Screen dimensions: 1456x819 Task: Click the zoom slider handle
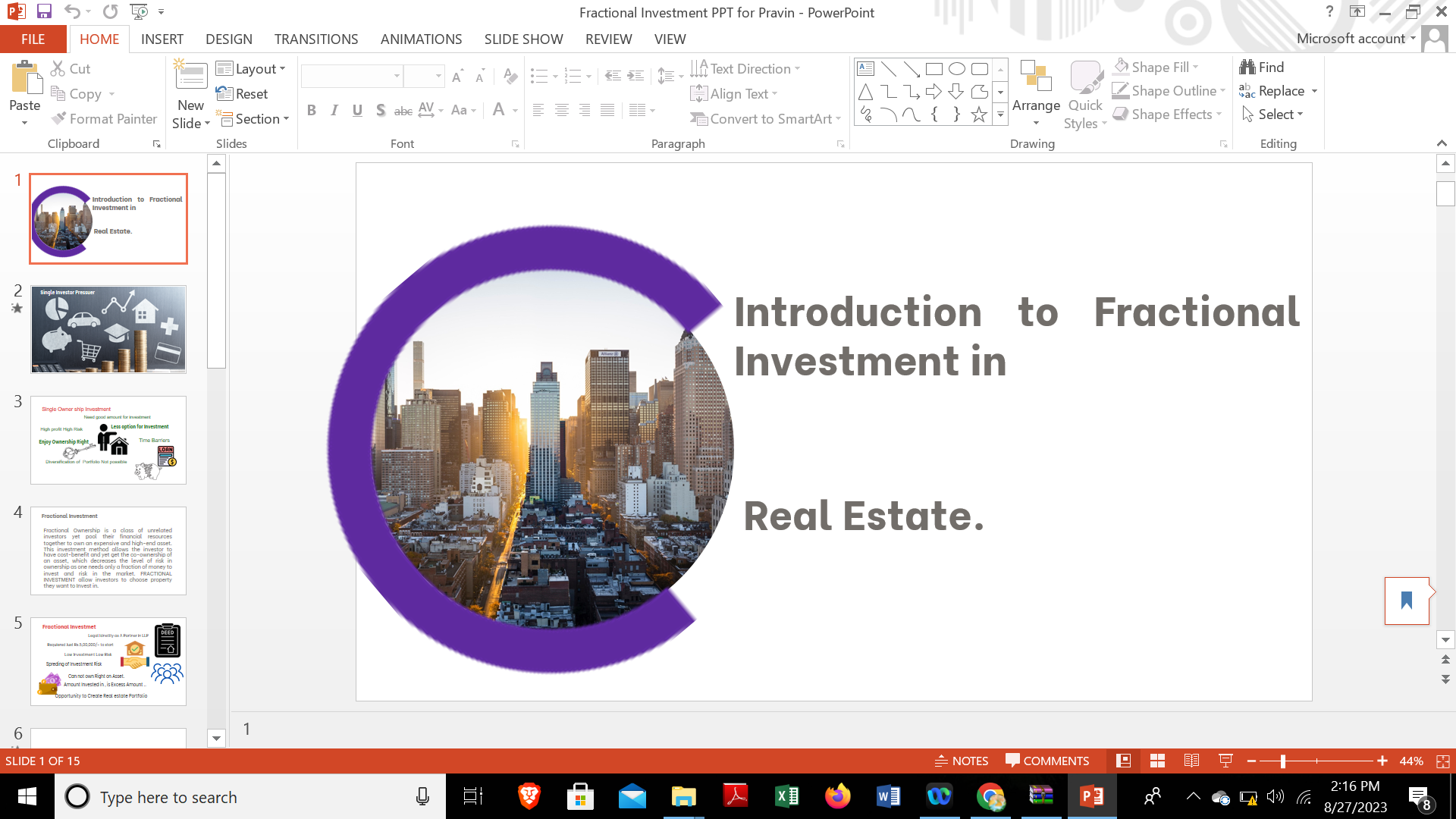pyautogui.click(x=1282, y=761)
